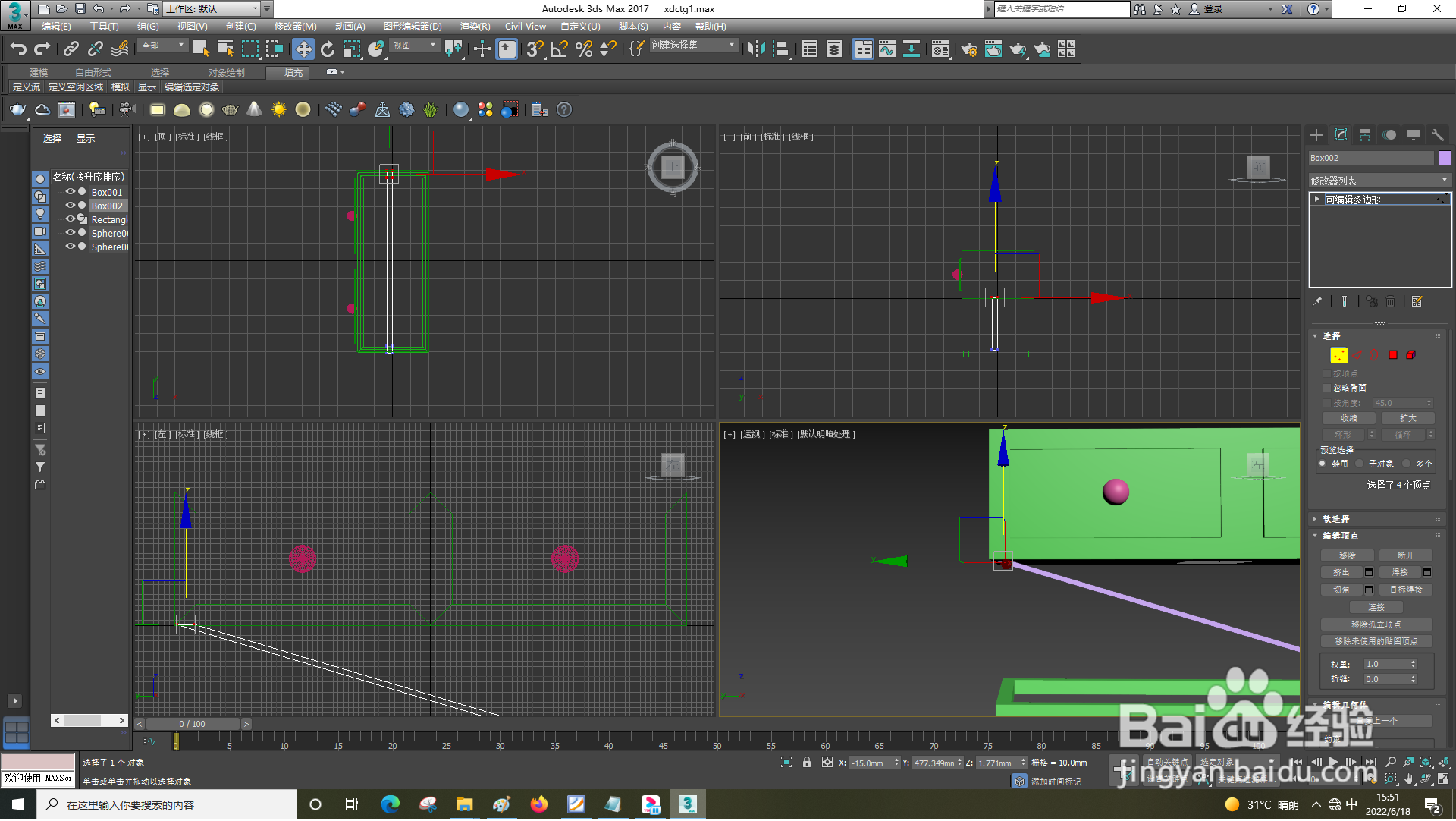1456x821 pixels.
Task: Switch to the 自由形式 ribbon tab
Action: coord(93,73)
